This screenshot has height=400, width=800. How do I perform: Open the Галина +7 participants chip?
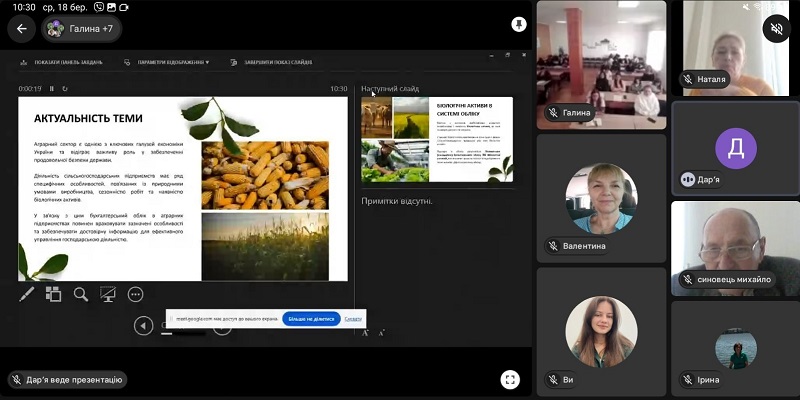point(82,29)
